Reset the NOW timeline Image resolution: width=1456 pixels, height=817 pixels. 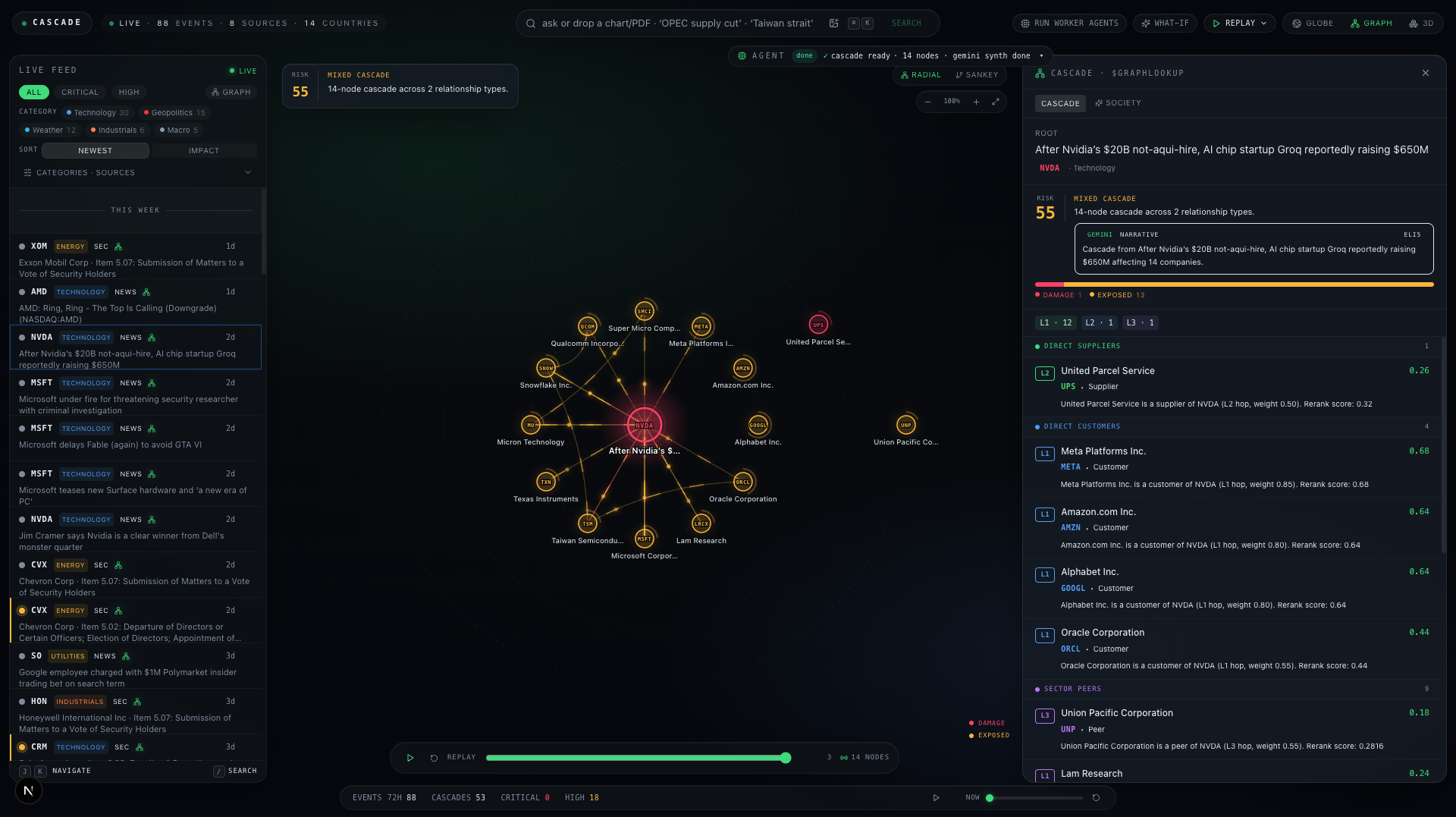tap(1096, 798)
